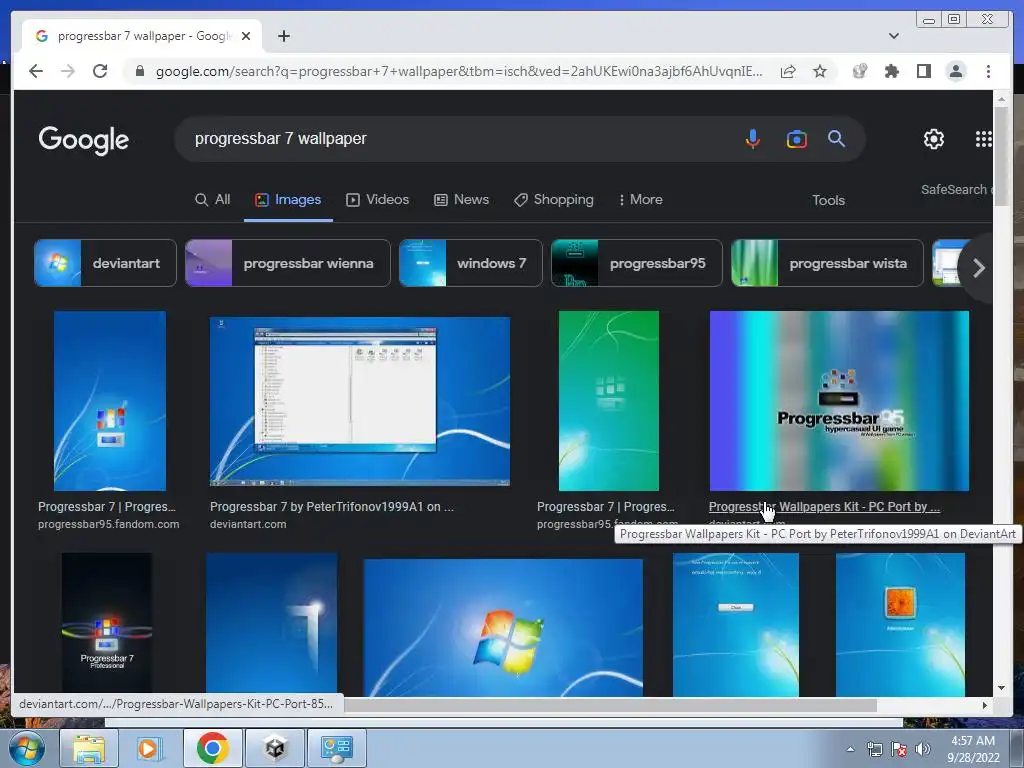Viewport: 1024px width, 768px height.
Task: Switch to the Videos tab
Action: [377, 200]
